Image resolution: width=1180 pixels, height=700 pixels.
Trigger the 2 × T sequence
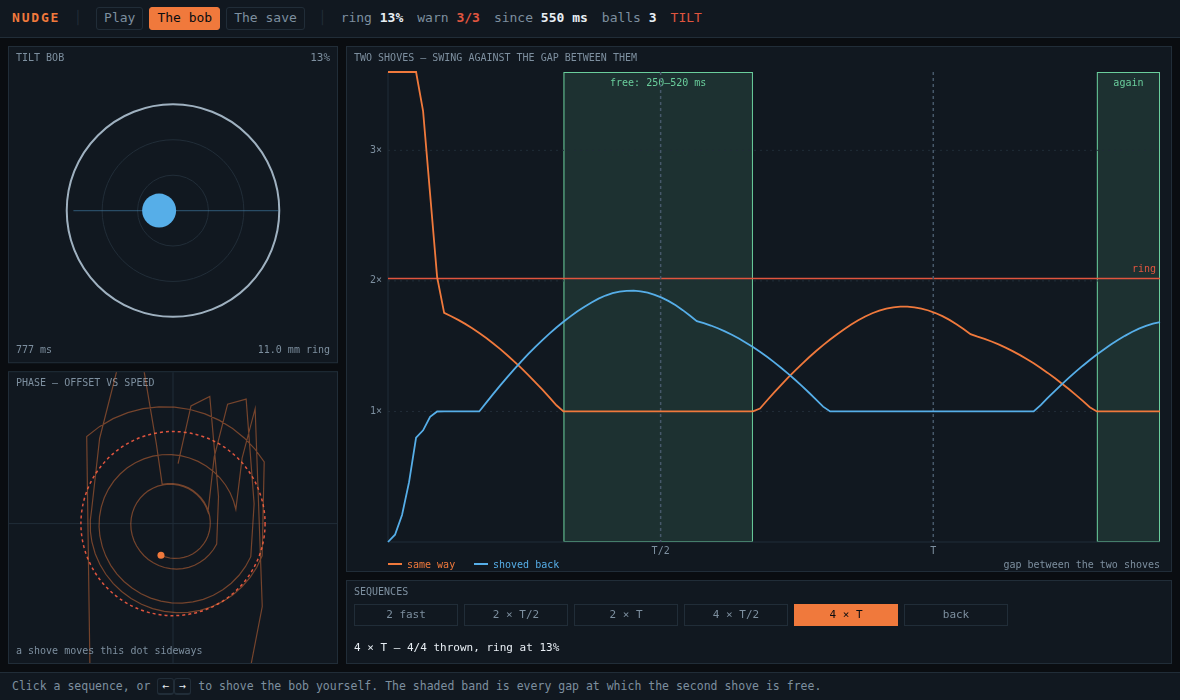point(625,615)
